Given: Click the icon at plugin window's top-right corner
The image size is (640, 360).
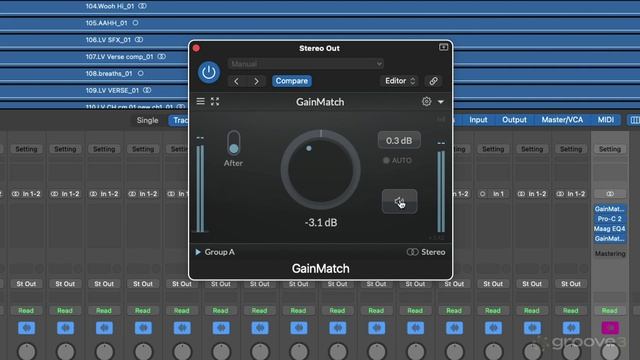Looking at the screenshot, I should coord(443,47).
